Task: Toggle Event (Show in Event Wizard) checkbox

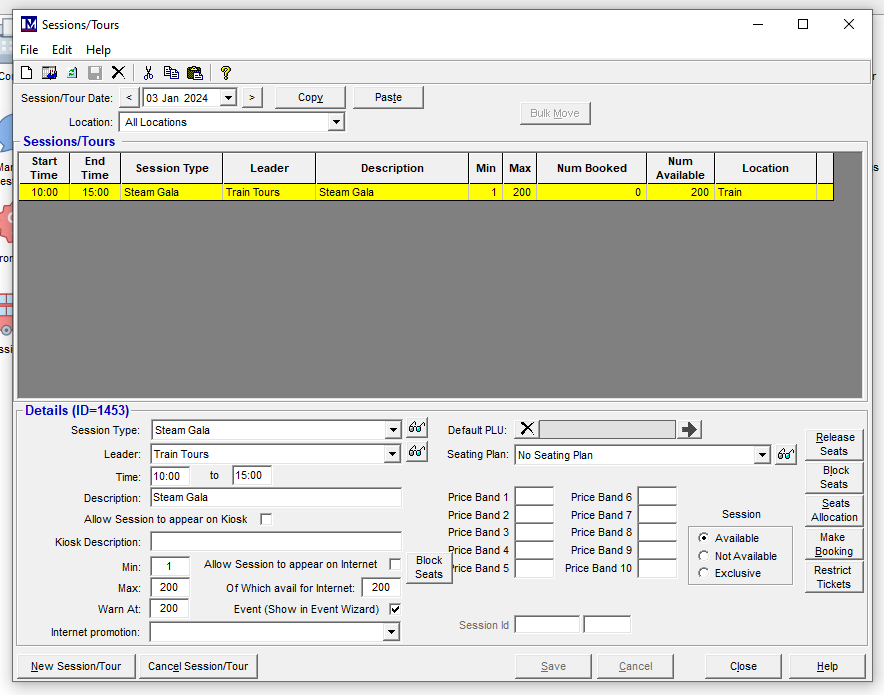Action: coord(395,609)
